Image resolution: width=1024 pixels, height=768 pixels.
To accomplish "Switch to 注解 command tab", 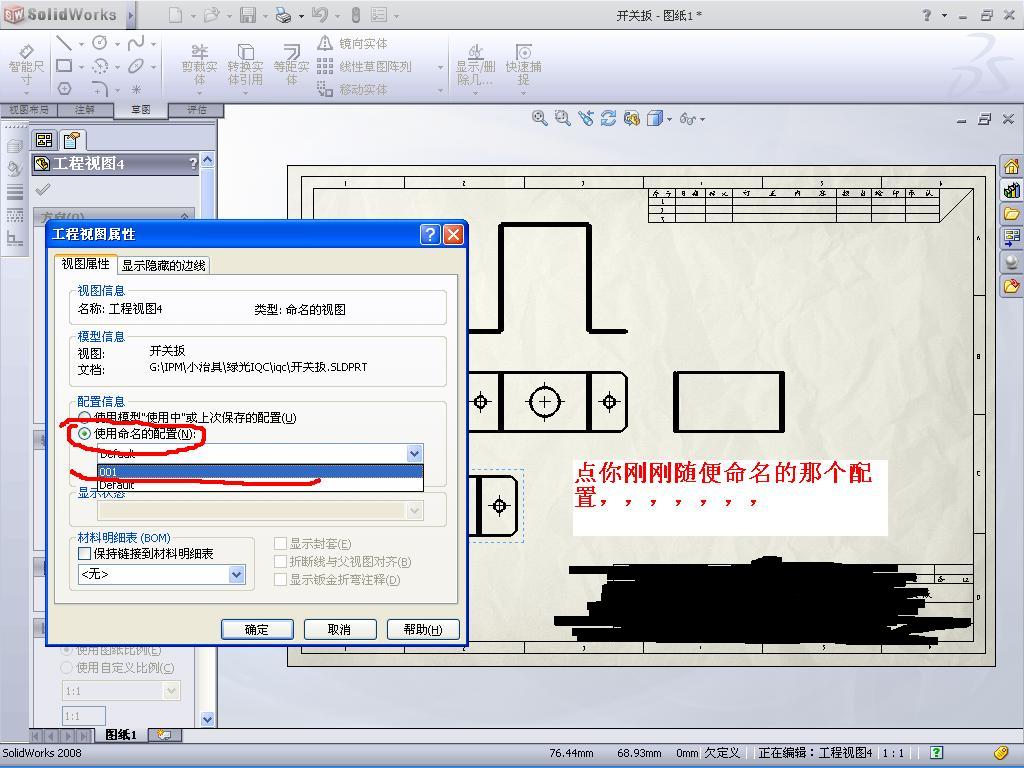I will tap(85, 110).
